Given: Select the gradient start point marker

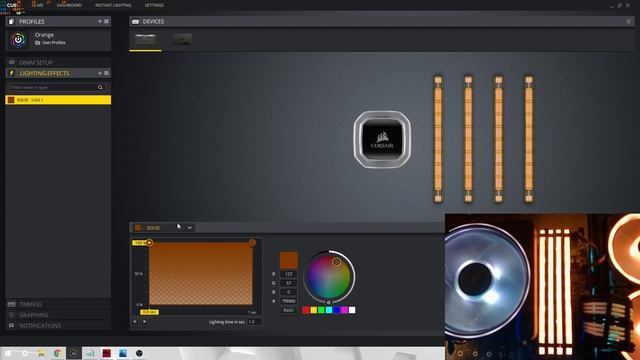Looking at the screenshot, I should (149, 242).
